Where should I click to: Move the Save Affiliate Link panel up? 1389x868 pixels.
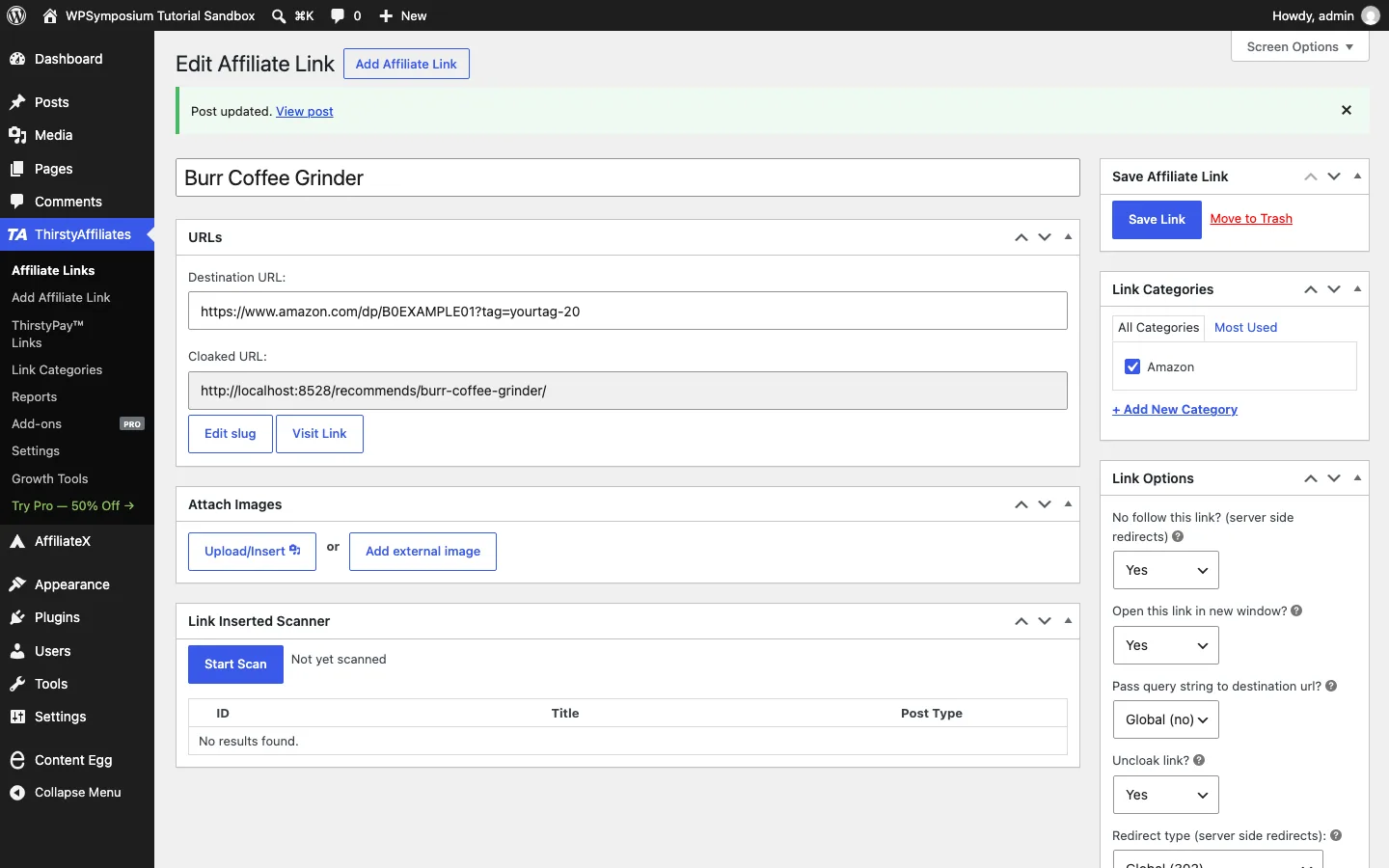1311,176
